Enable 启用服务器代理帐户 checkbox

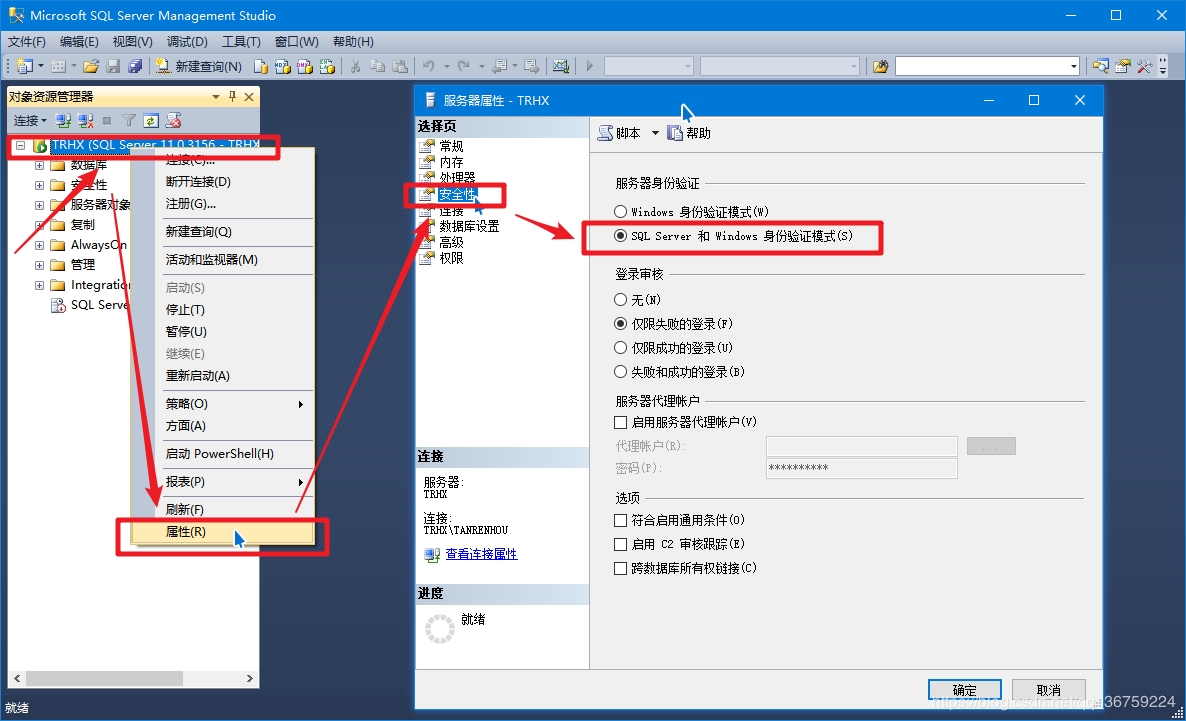(x=621, y=423)
